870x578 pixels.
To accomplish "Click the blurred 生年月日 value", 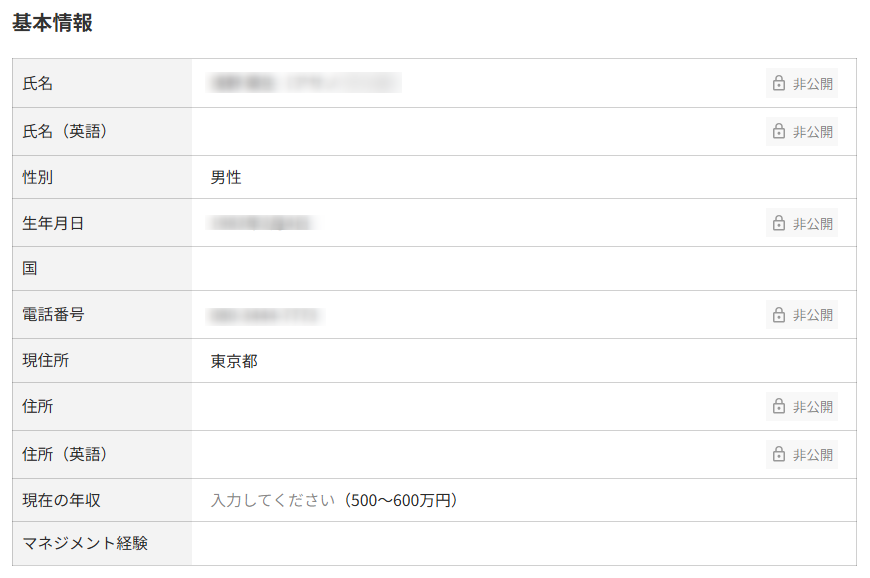I will (264, 223).
